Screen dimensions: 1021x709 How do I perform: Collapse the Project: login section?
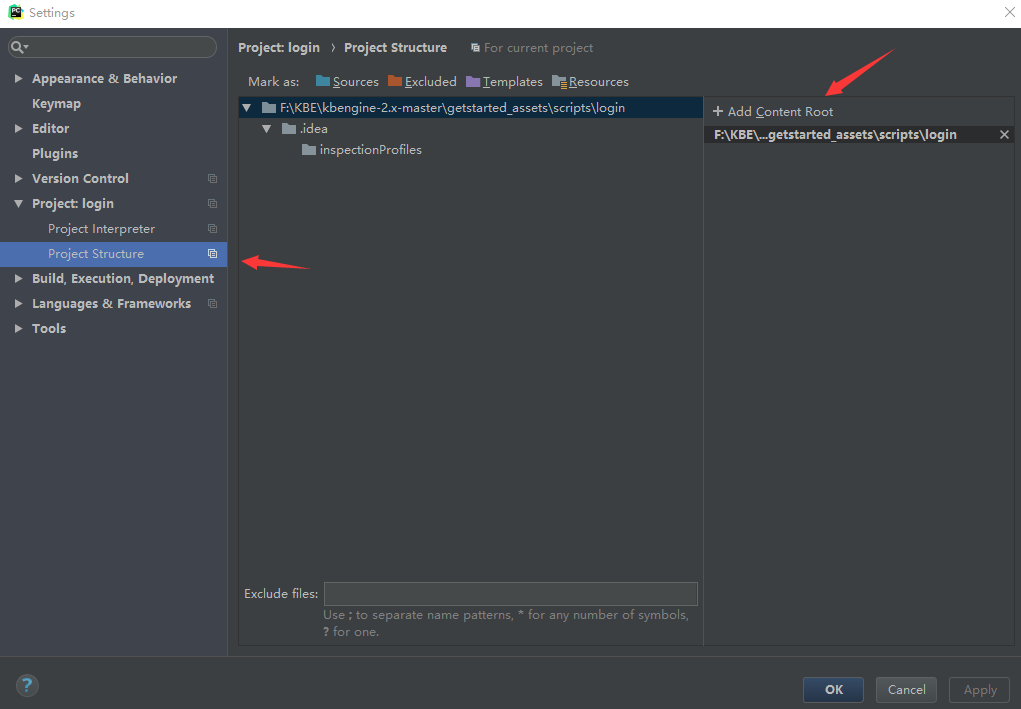19,204
